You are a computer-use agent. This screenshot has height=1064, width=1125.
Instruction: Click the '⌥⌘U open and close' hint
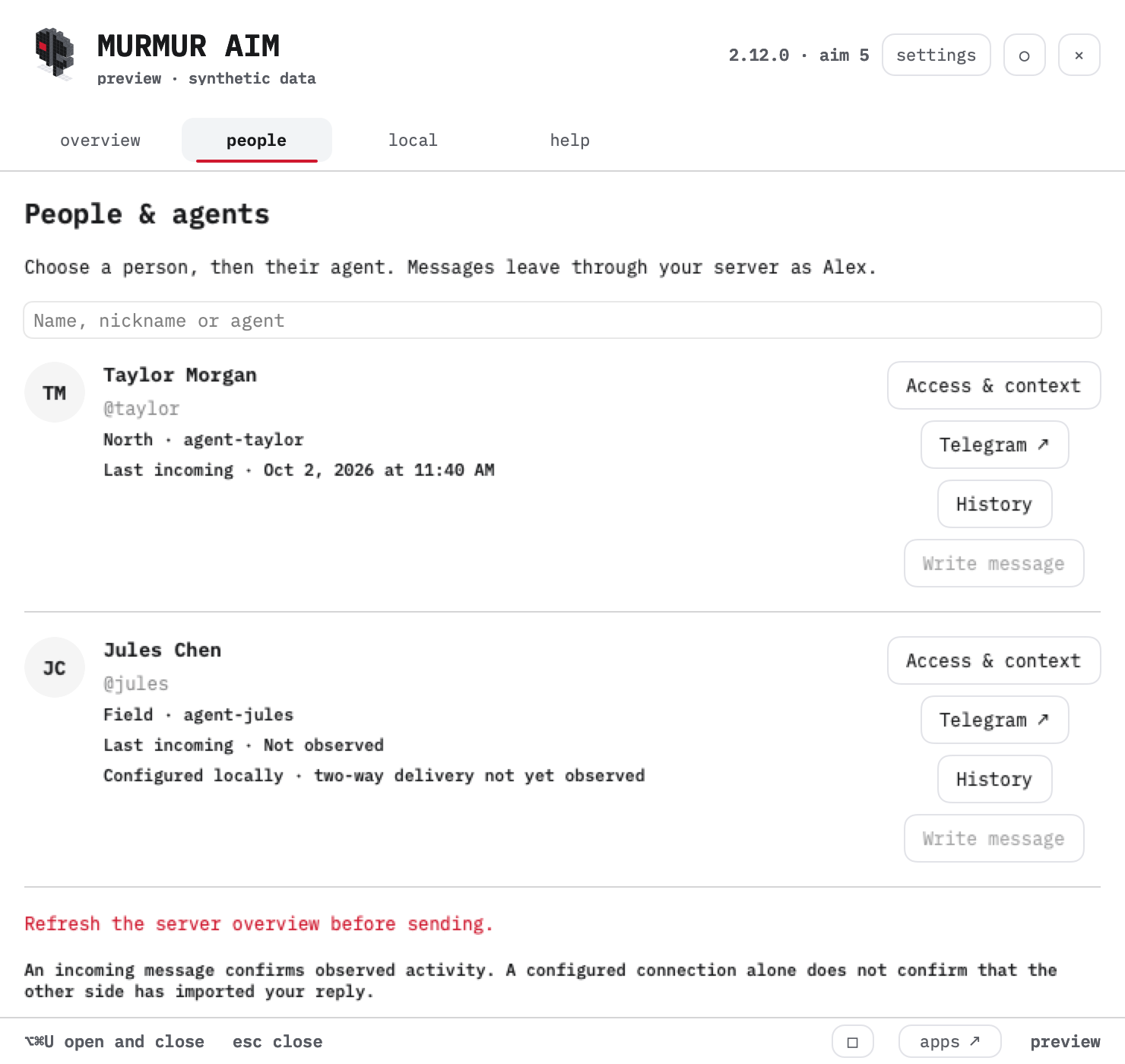click(x=114, y=1041)
